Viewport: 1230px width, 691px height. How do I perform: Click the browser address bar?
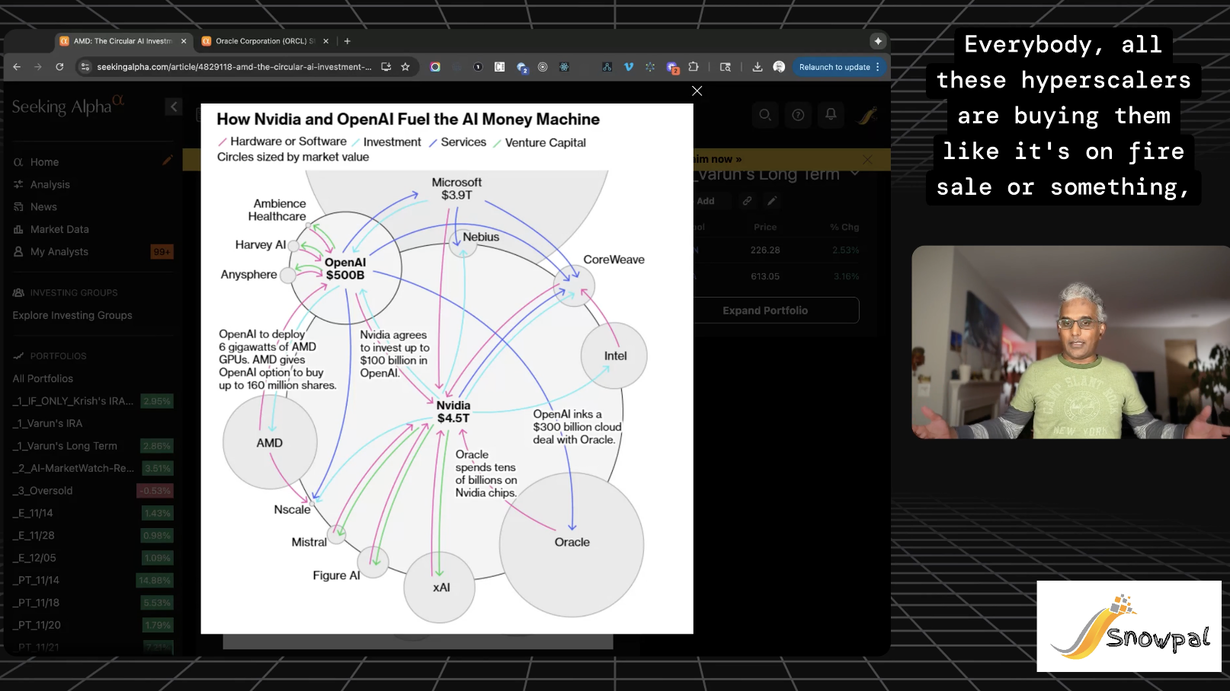[234, 67]
